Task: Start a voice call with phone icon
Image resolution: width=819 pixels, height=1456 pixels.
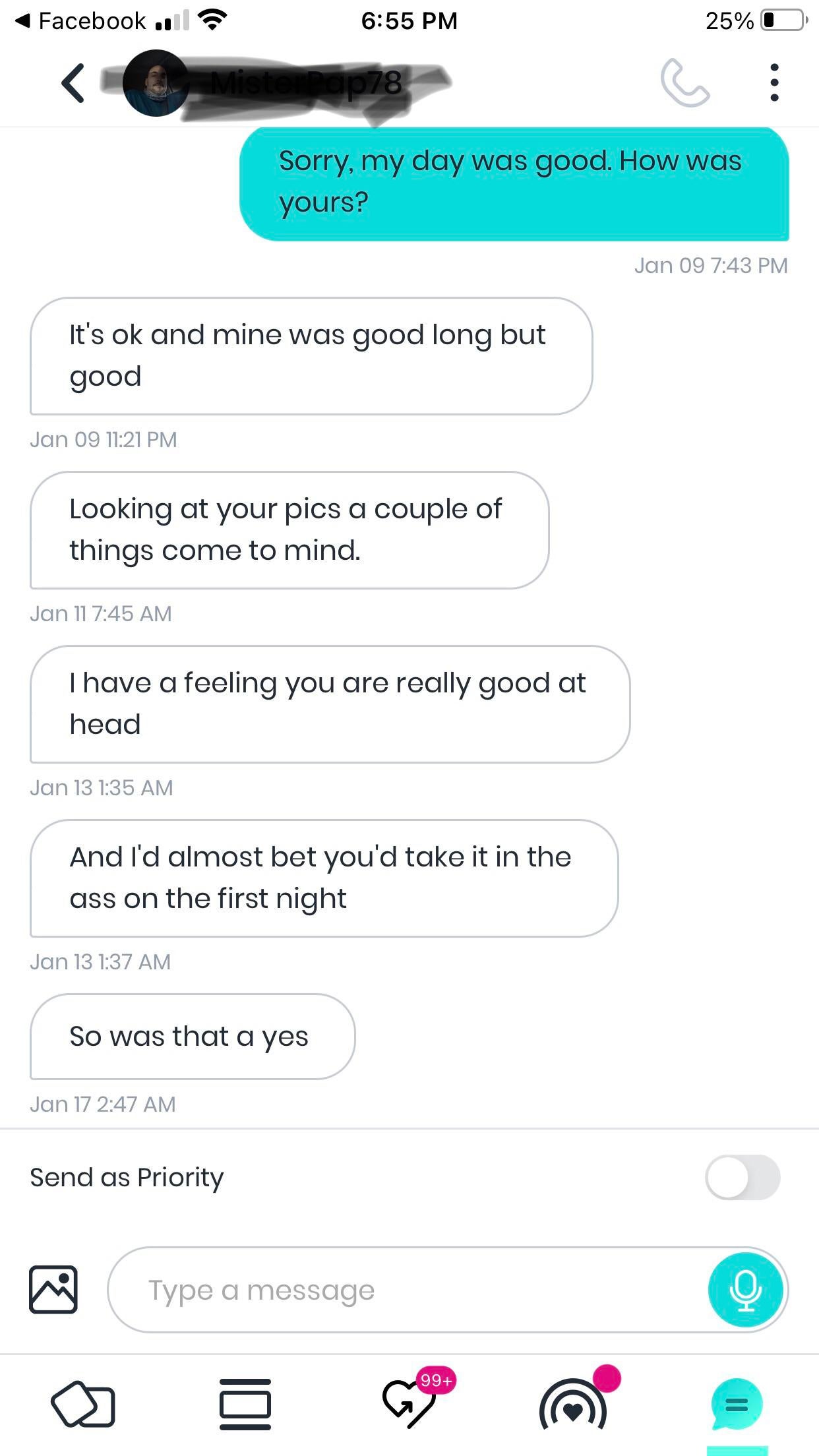Action: pyautogui.click(x=685, y=83)
